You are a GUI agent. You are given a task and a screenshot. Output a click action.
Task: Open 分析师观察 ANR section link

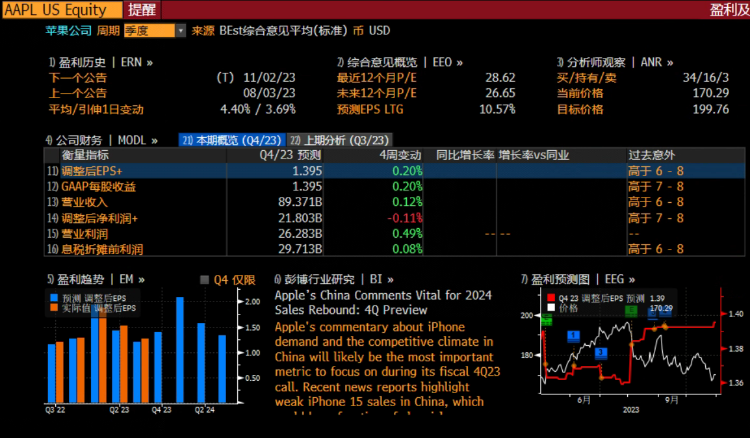coord(615,62)
